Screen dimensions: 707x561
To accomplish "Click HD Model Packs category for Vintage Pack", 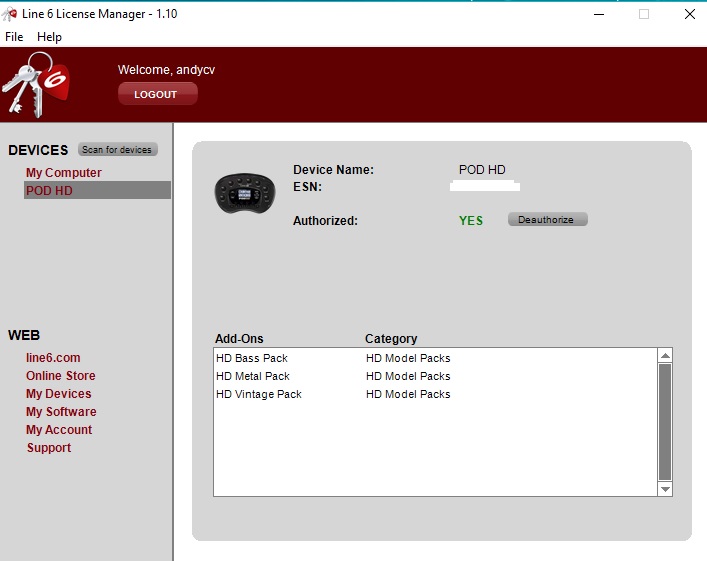I will pyautogui.click(x=408, y=394).
